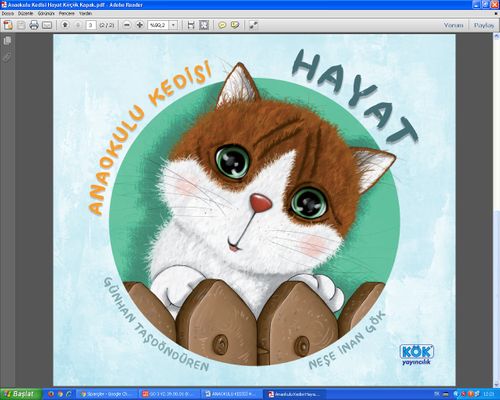The height and width of the screenshot is (400, 500).
Task: Click the TR language indicator in tray
Action: click(437, 394)
